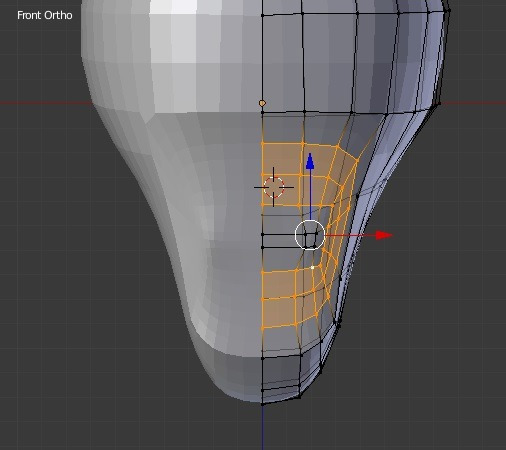Click the blue Z-axis line below the mesh
506x450 pixels.
pos(262,427)
